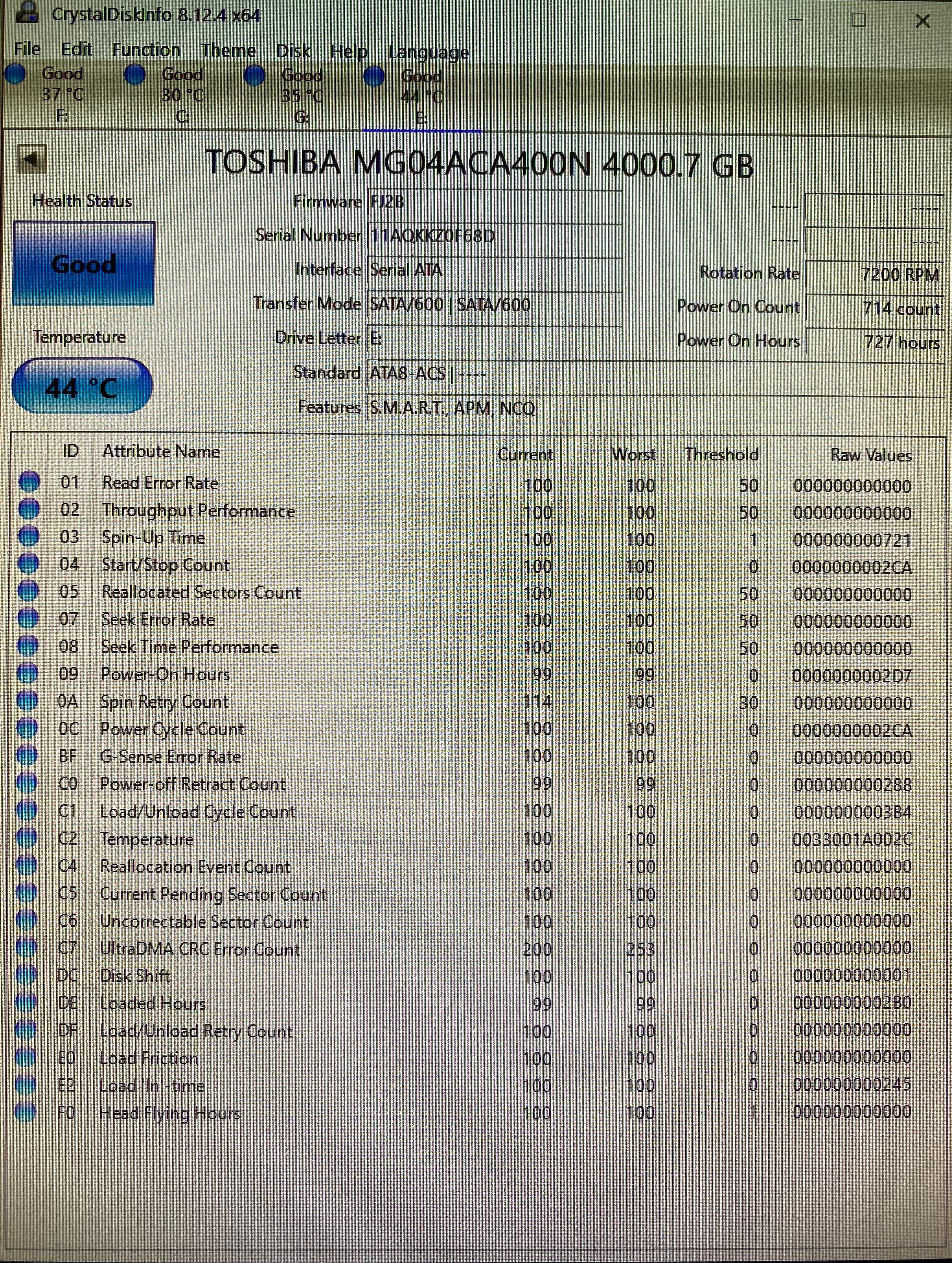Click the Serial Number field
Viewport: 952px width, 1263px height.
pyautogui.click(x=494, y=236)
